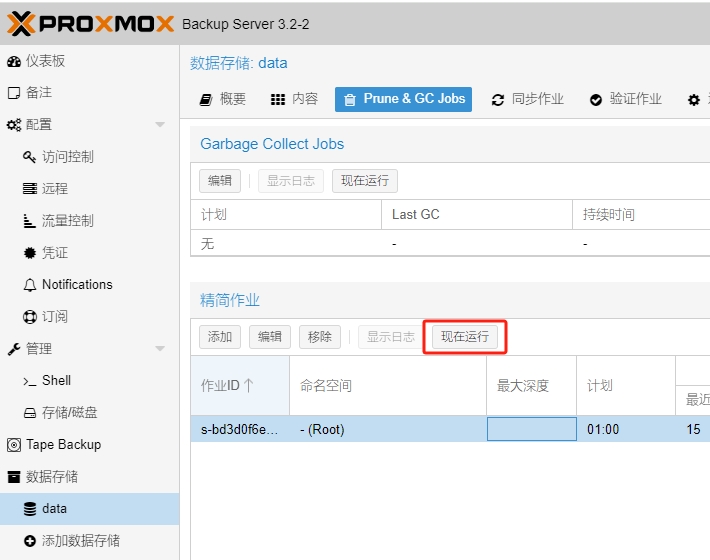
Task: Open the certificates badge icon (凭证)
Action: coord(30,253)
